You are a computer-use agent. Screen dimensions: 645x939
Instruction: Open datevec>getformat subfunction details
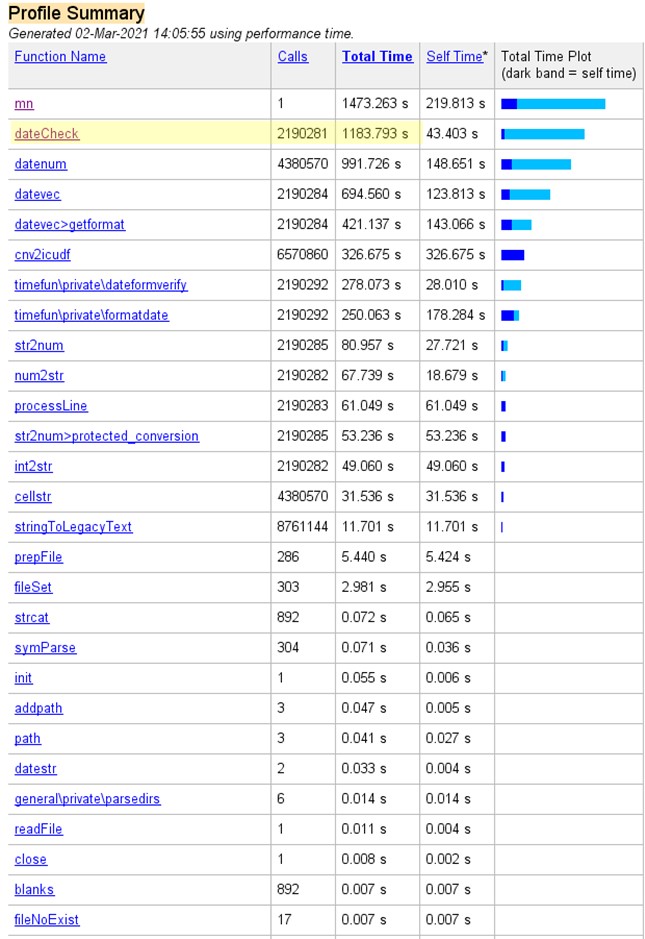click(x=70, y=225)
